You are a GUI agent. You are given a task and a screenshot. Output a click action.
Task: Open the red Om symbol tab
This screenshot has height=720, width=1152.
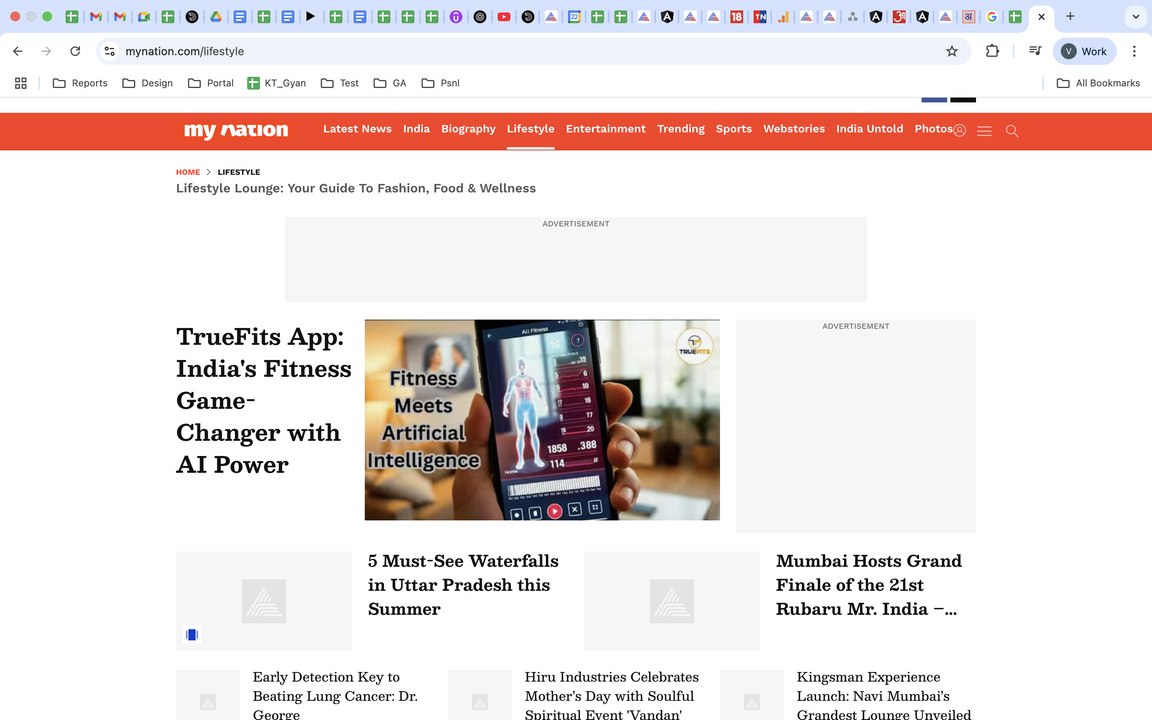[899, 16]
